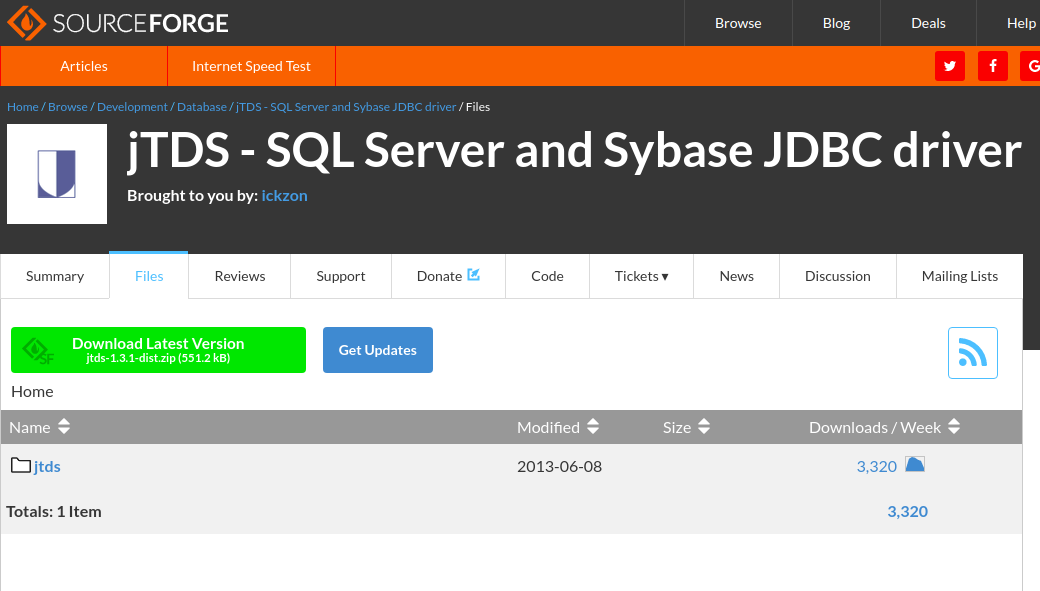1040x591 pixels.
Task: Click the Size column header
Action: (x=677, y=427)
